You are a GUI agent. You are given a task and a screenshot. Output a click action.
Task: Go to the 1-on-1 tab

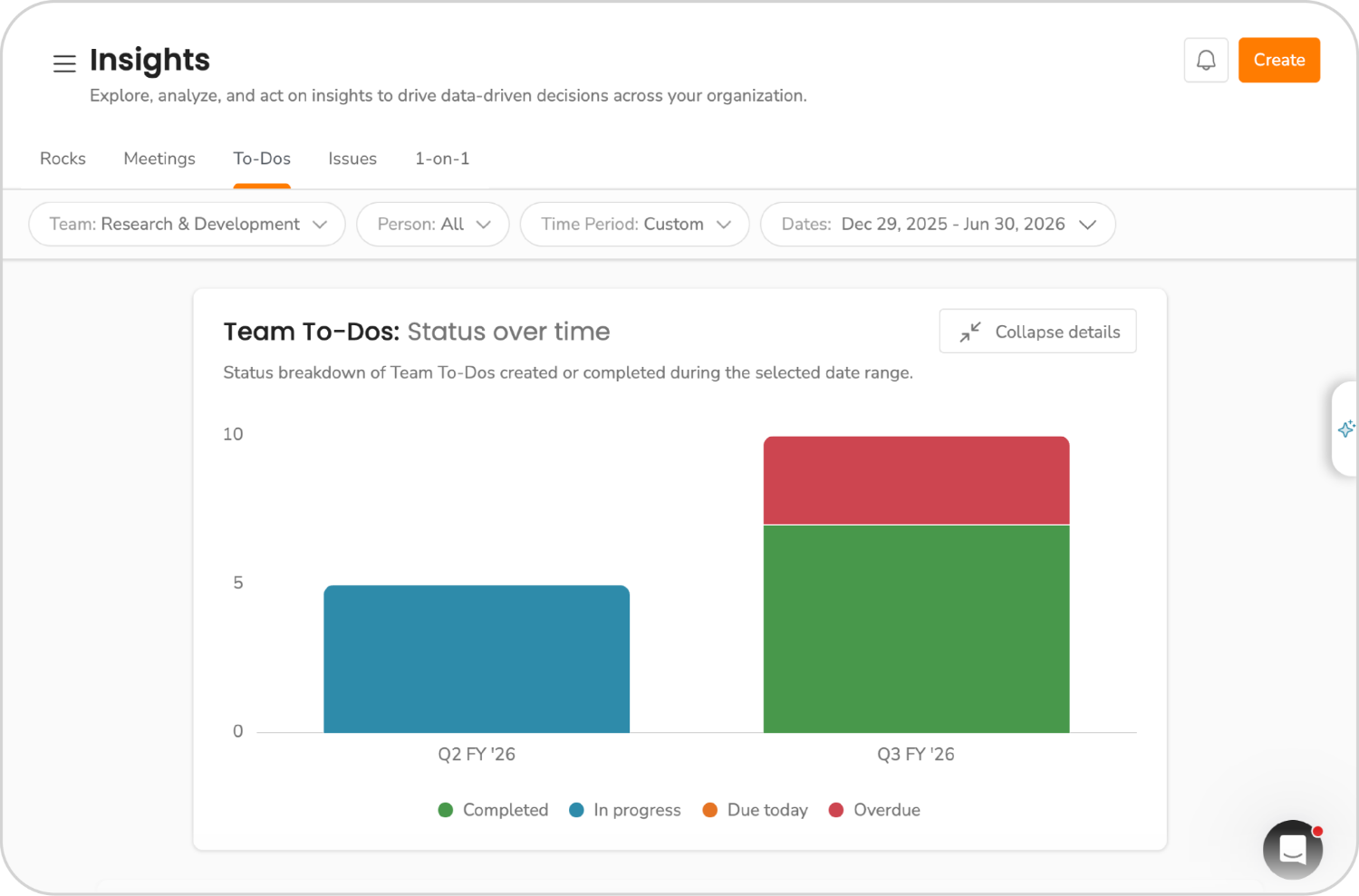click(x=442, y=159)
